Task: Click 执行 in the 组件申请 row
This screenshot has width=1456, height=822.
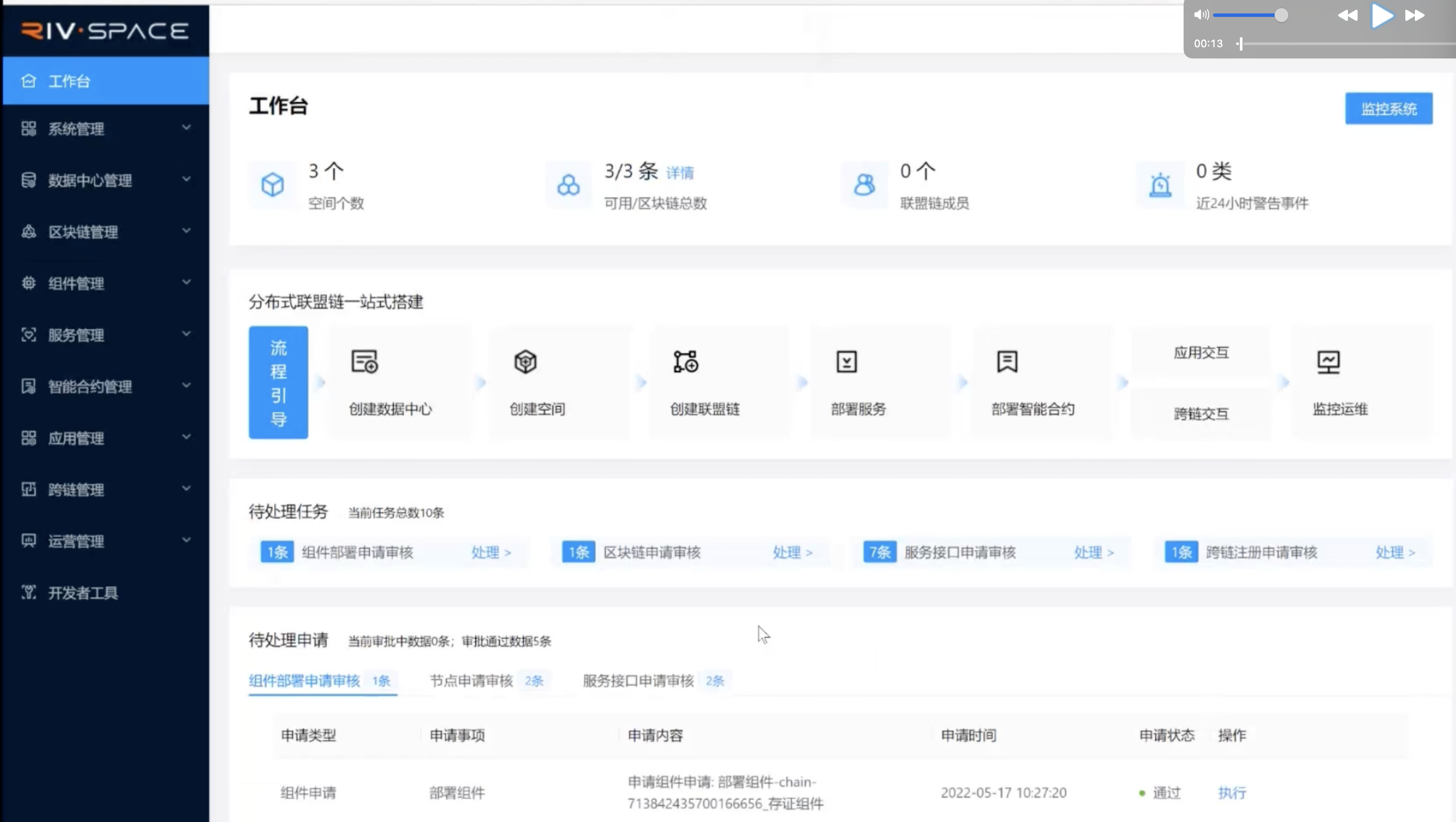Action: pos(1232,793)
